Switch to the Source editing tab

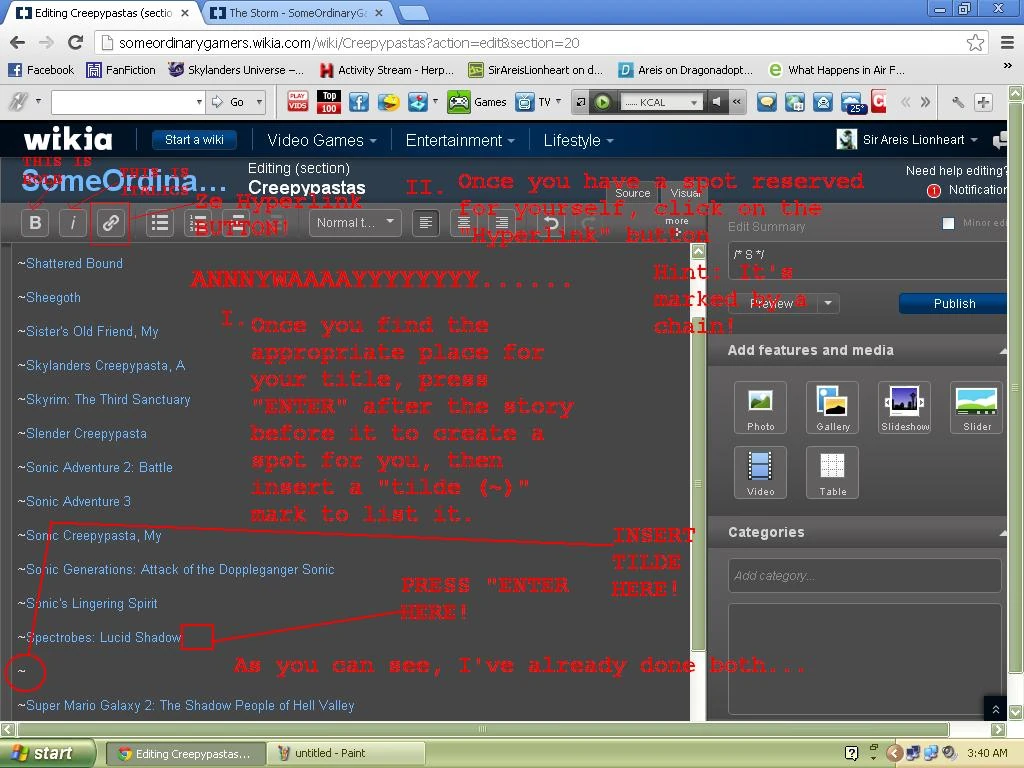click(632, 193)
